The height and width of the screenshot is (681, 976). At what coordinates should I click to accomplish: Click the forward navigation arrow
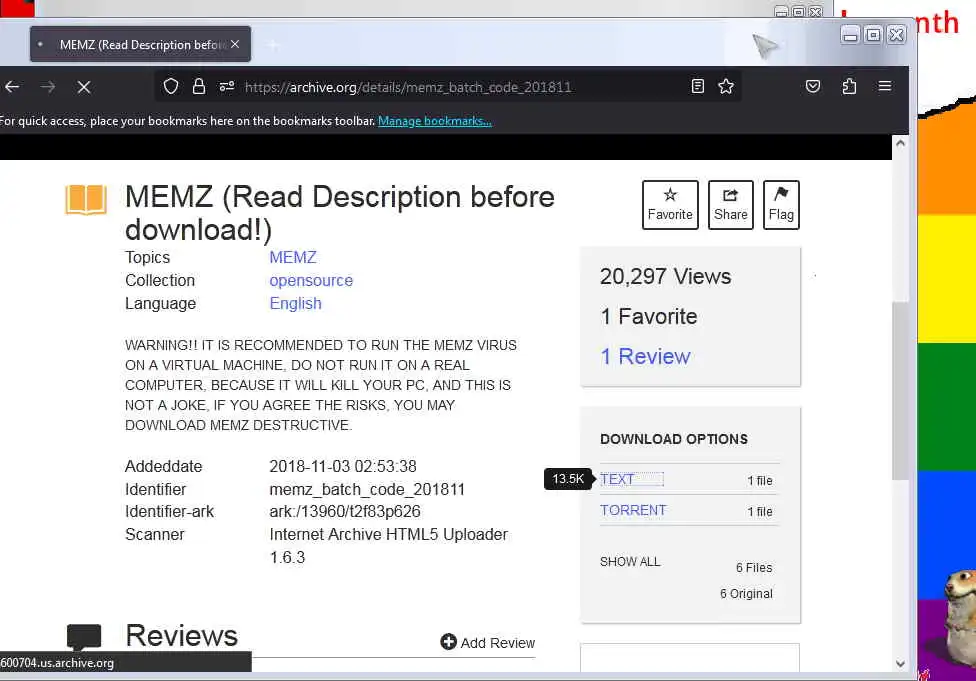[48, 87]
